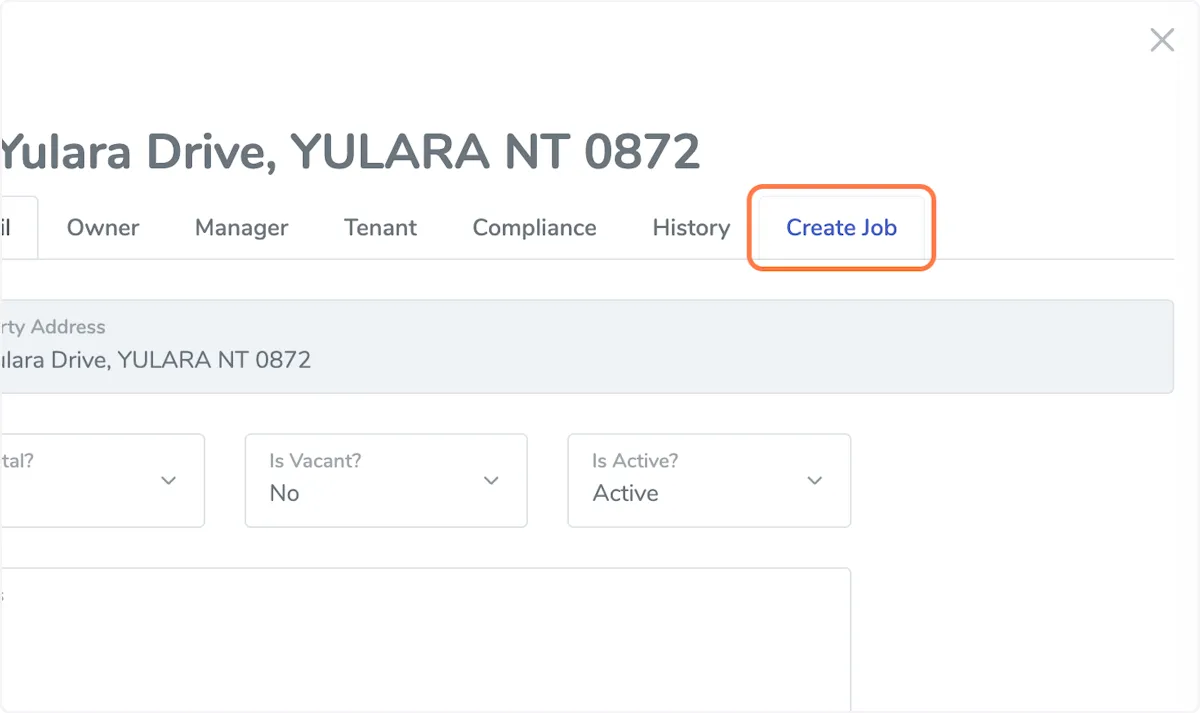Viewport: 1200px width, 713px height.
Task: Close the property dialog with the X
Action: (1161, 40)
